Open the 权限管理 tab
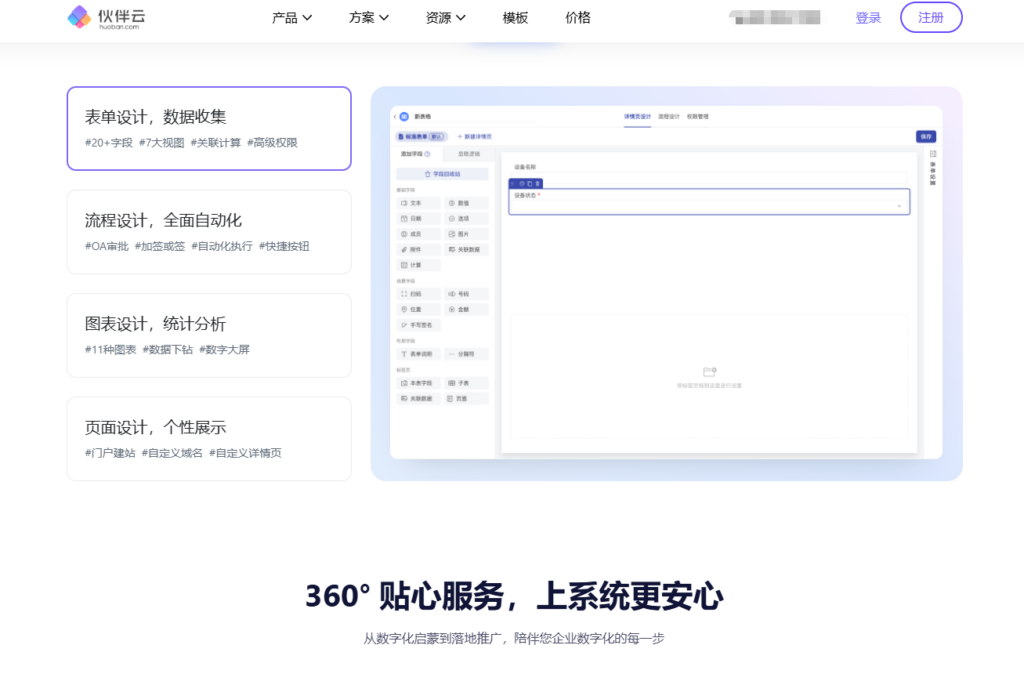Viewport: 1024px width, 674px height. 698,117
